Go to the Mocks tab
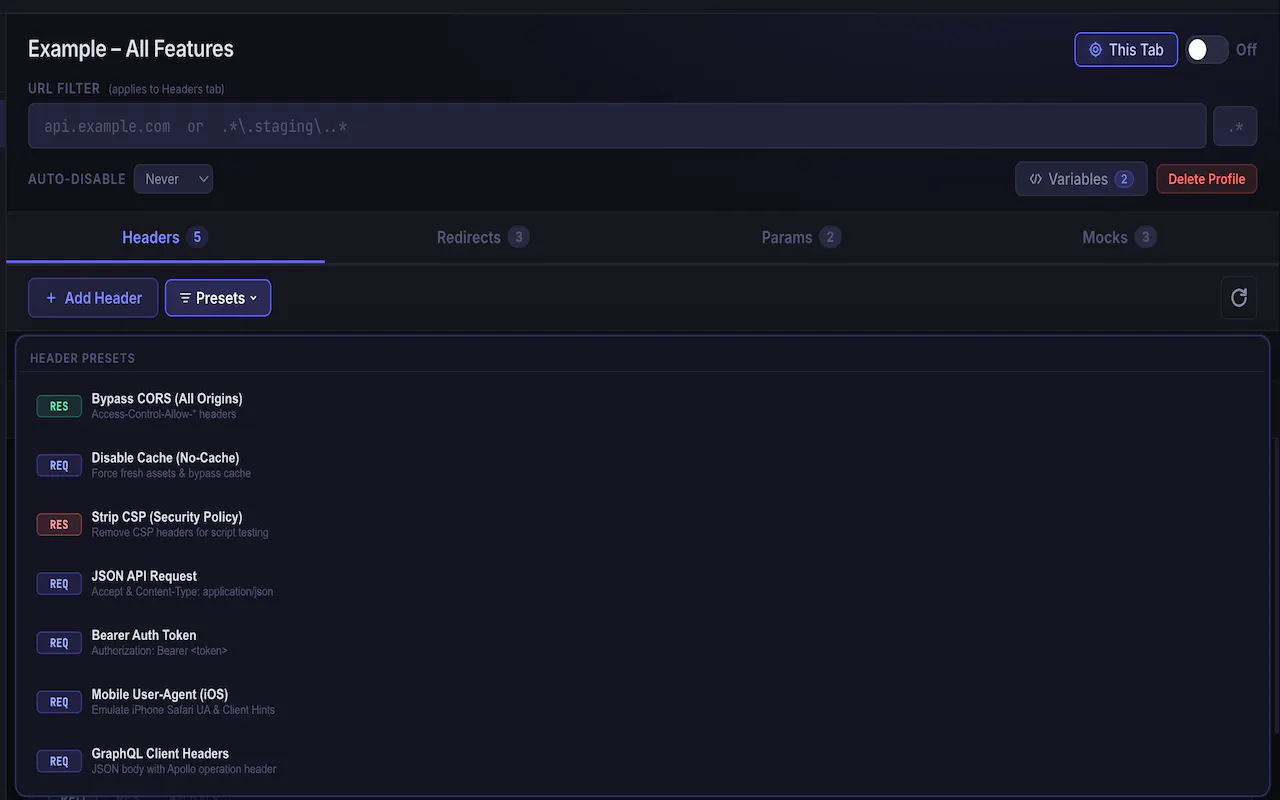Viewport: 1280px width, 800px height. click(x=1119, y=237)
